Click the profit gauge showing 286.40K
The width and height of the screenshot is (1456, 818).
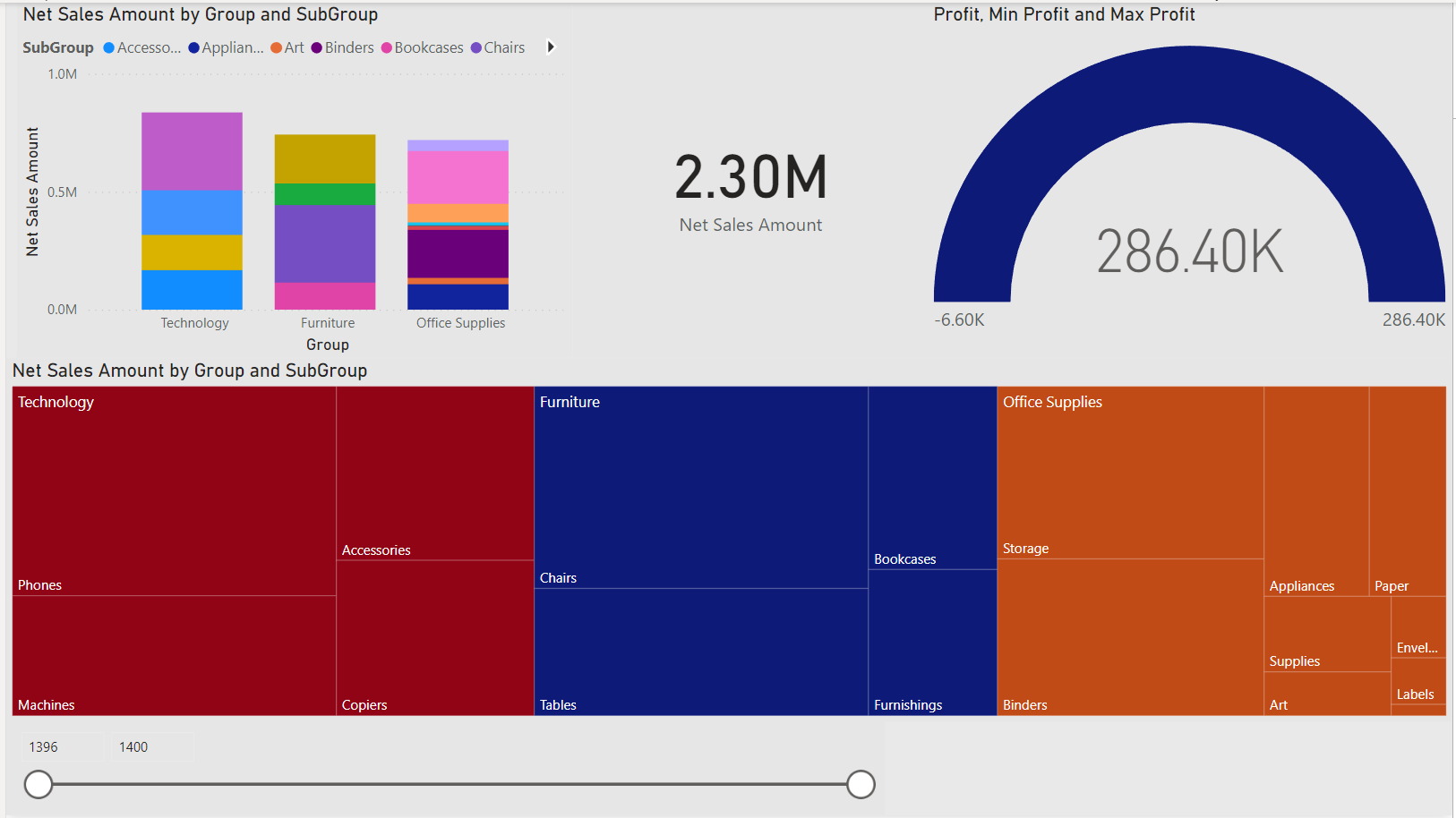(x=1189, y=197)
